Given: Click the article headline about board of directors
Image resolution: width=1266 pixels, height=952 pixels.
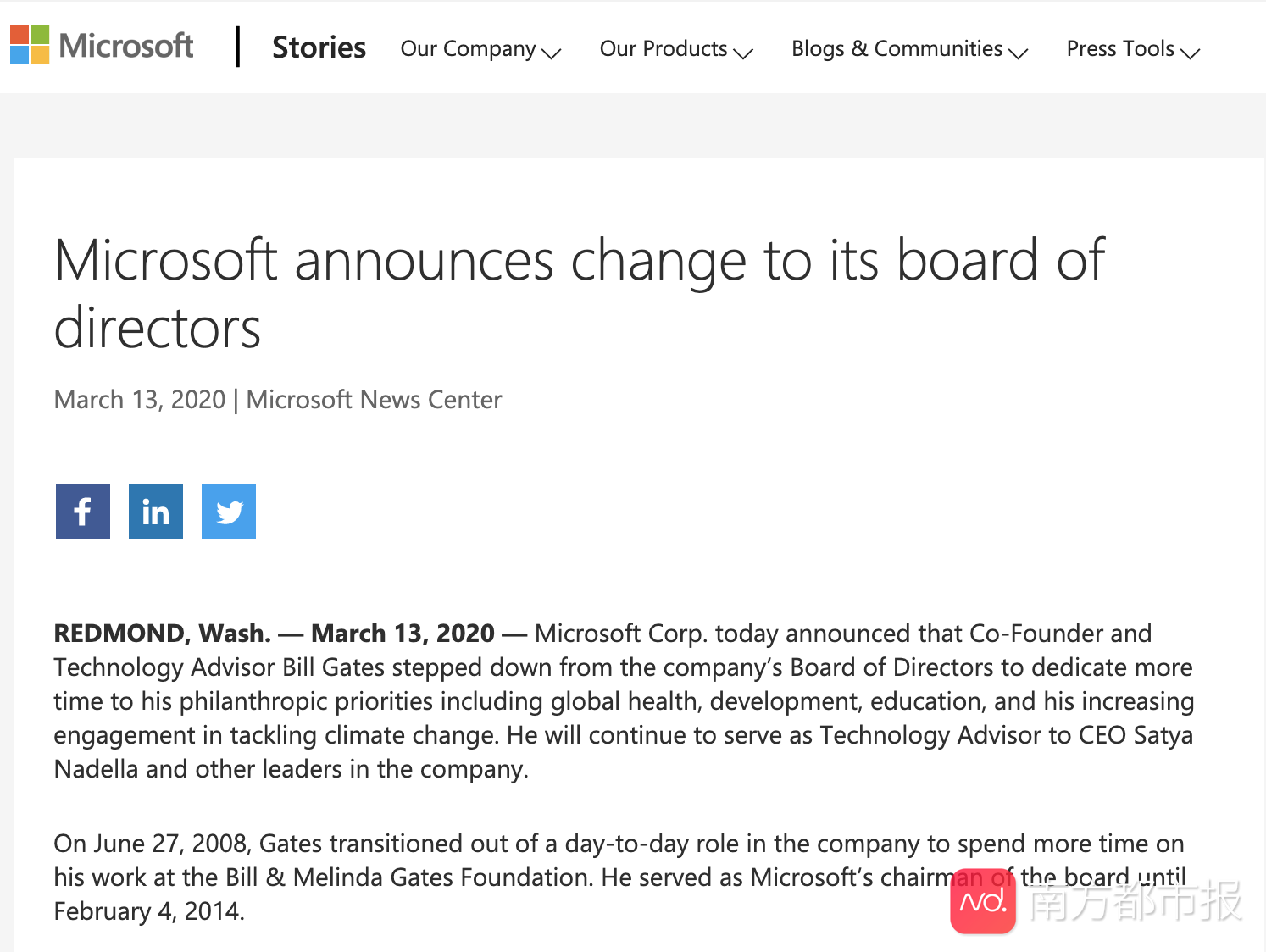Looking at the screenshot, I should click(x=579, y=293).
